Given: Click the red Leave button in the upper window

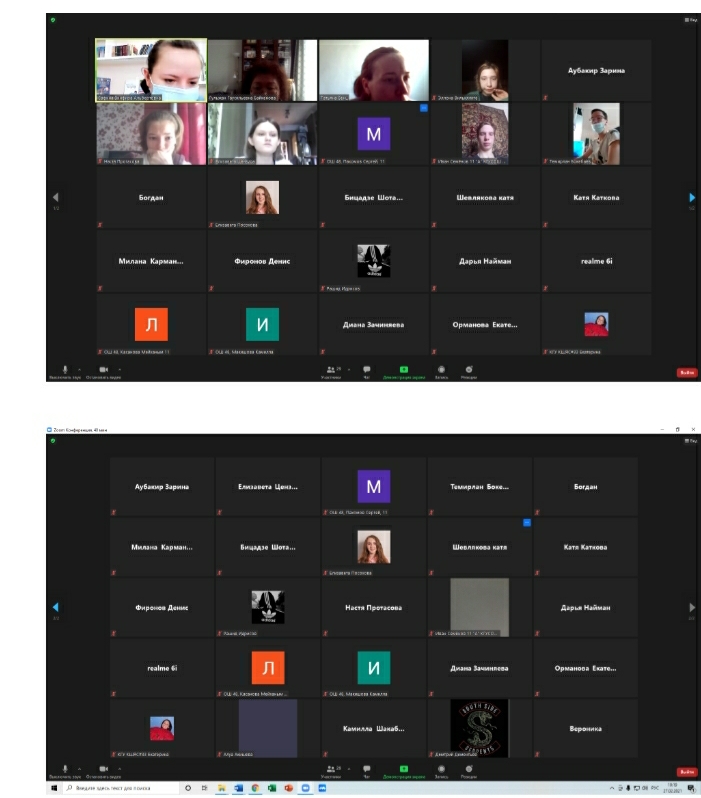Looking at the screenshot, I should [x=686, y=372].
